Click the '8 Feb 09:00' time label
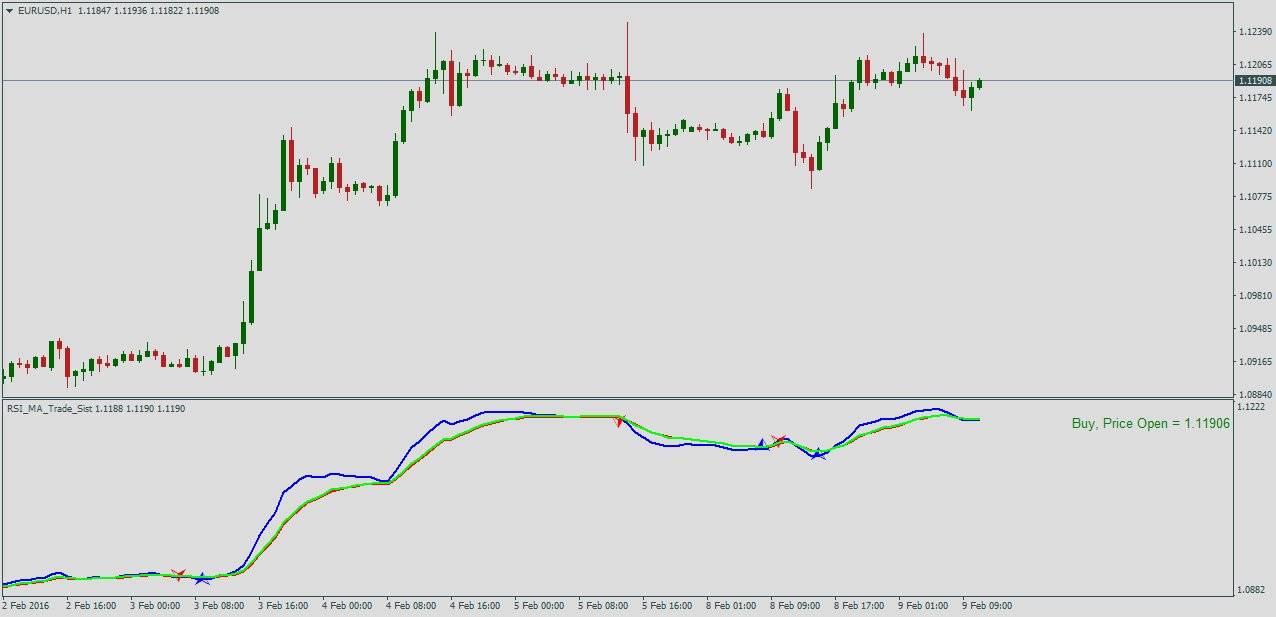 [x=795, y=605]
